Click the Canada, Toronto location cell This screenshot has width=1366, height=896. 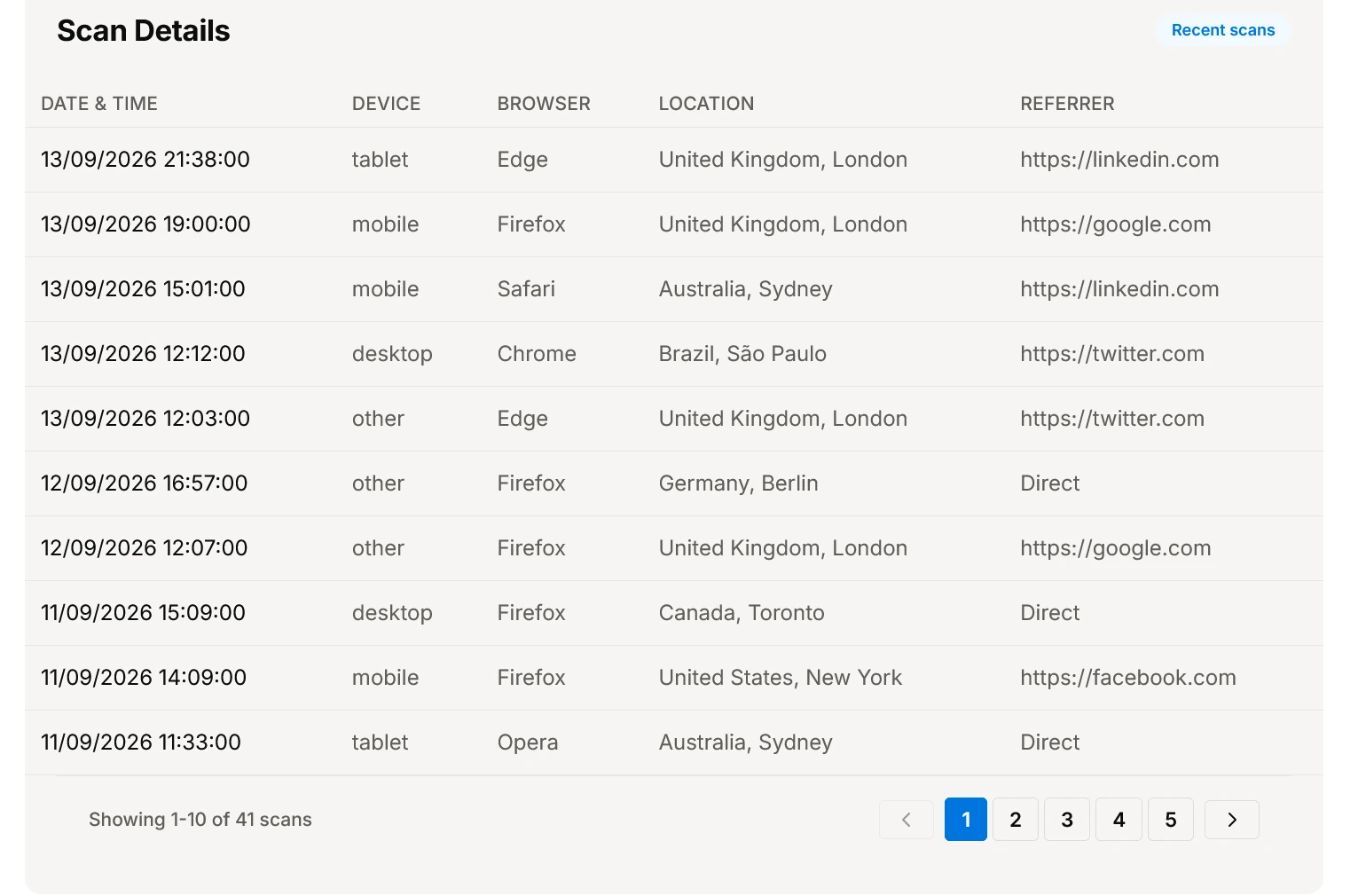[742, 613]
